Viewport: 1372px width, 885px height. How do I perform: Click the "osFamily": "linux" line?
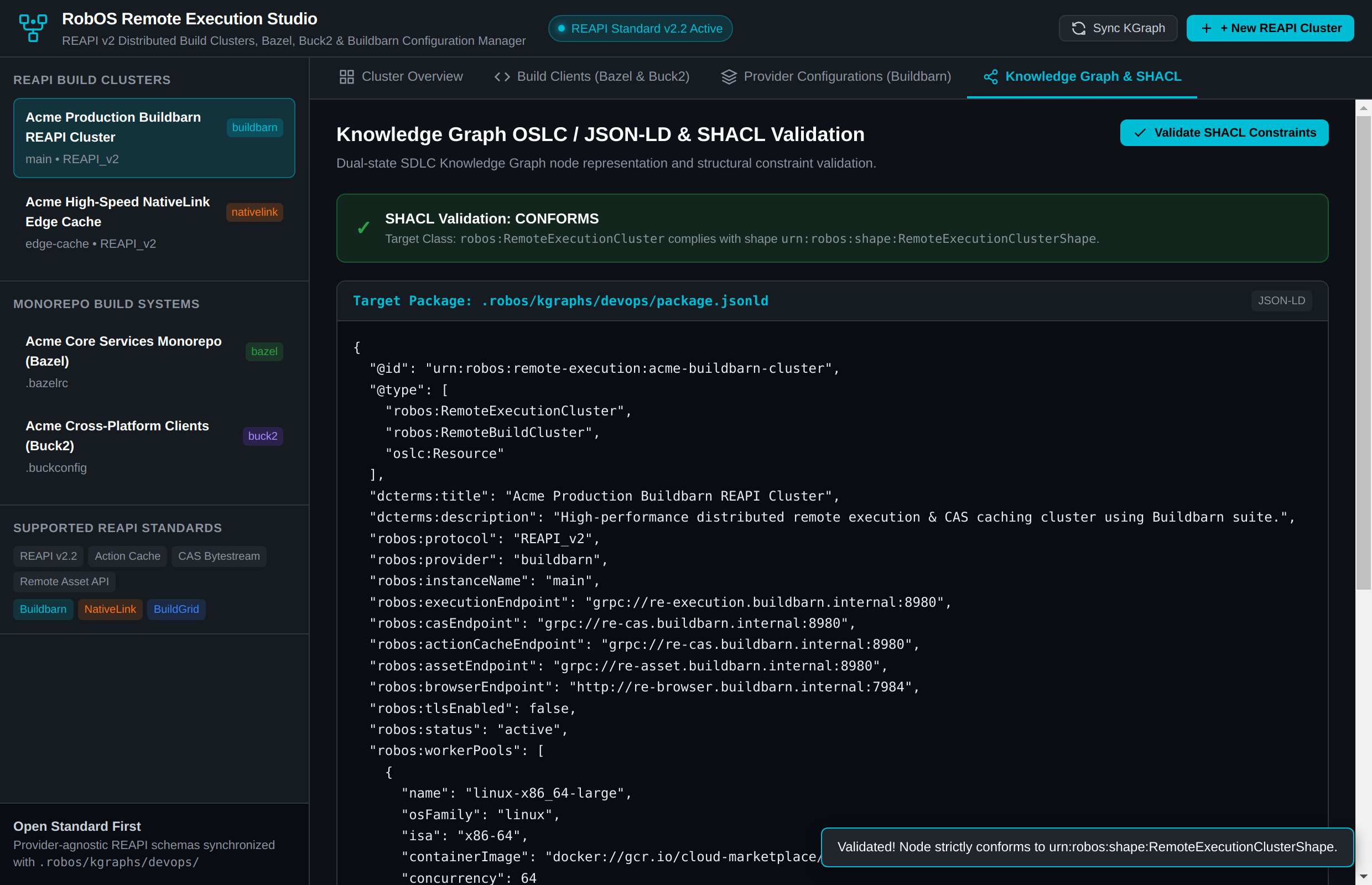coord(480,815)
